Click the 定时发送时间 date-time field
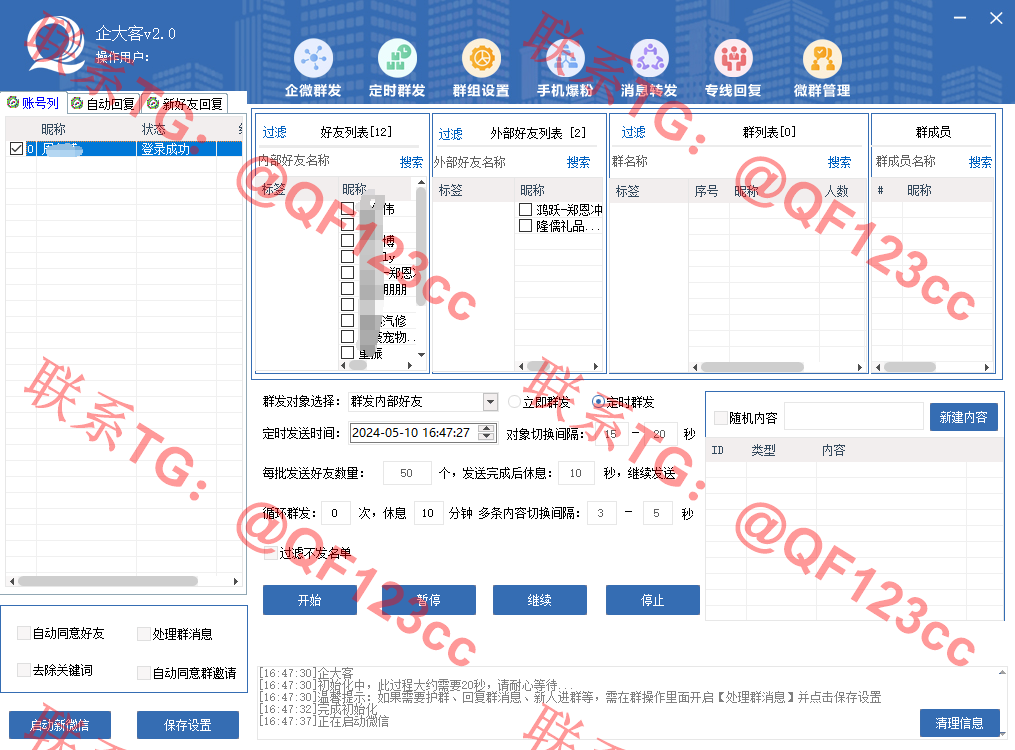The image size is (1015, 750). click(422, 433)
